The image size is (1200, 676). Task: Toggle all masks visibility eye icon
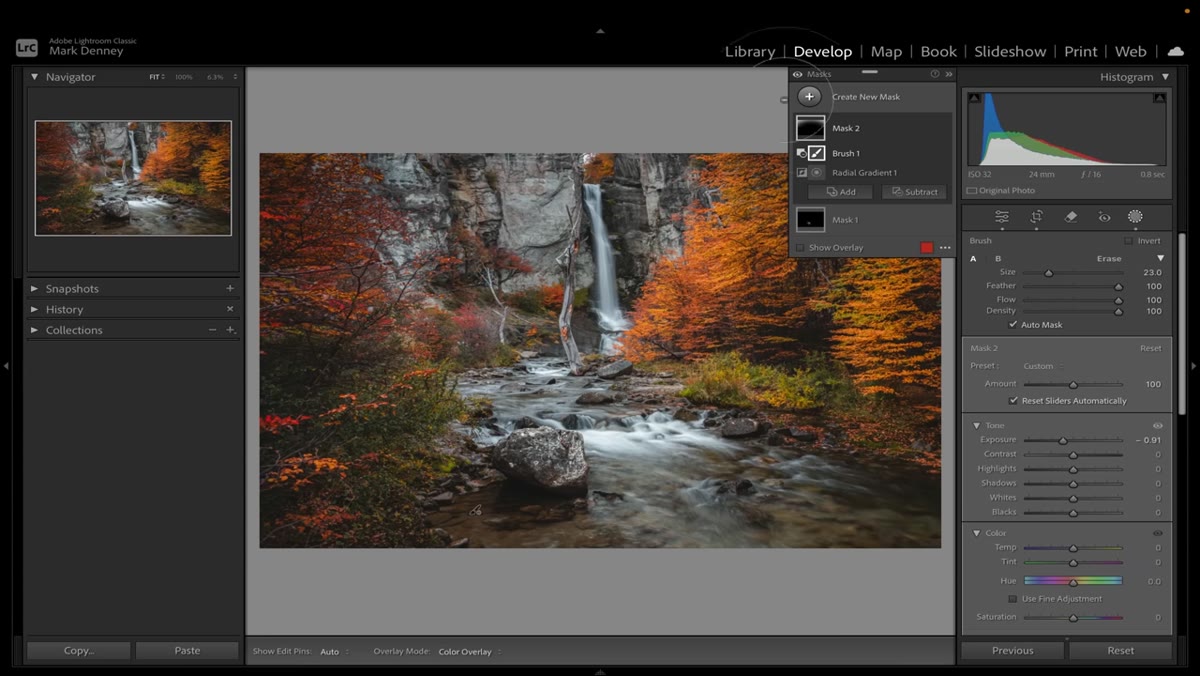(x=798, y=74)
